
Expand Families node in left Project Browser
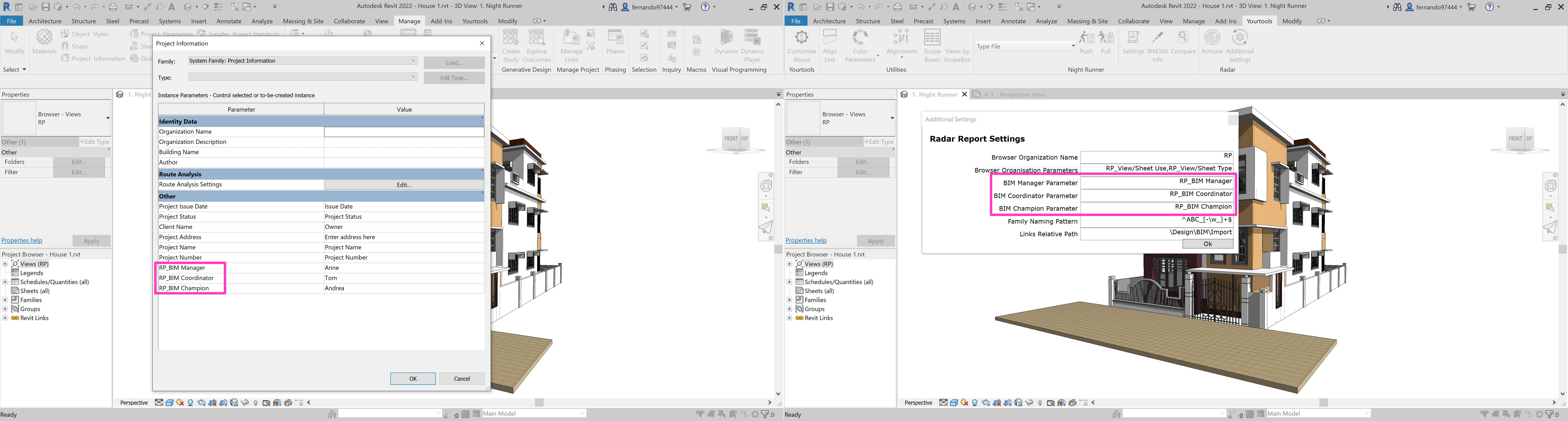point(5,300)
